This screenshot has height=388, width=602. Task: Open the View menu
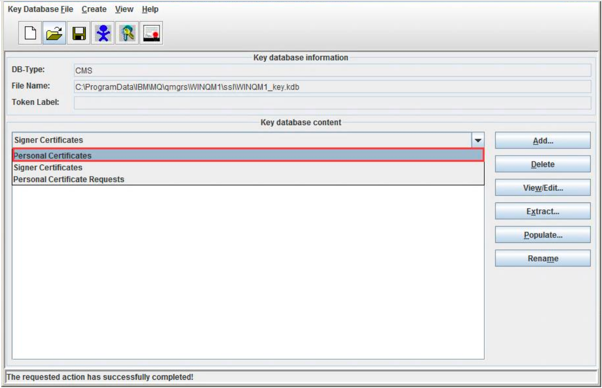(x=124, y=9)
